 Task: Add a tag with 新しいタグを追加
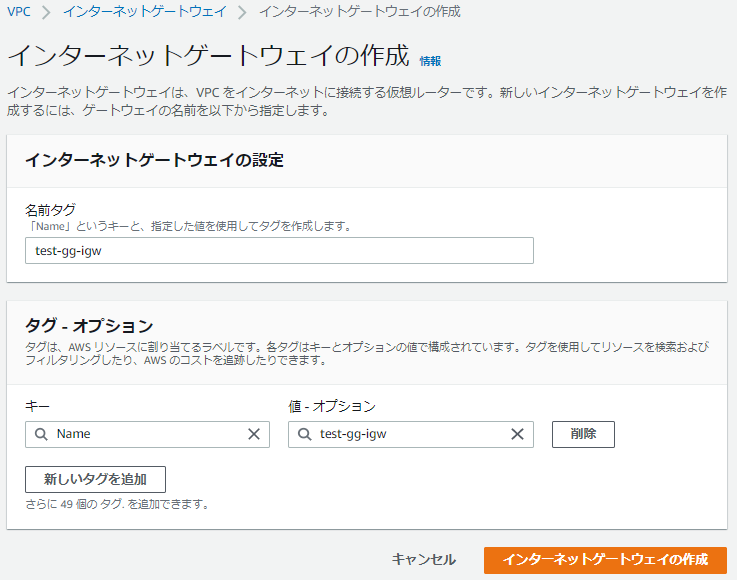[95, 479]
